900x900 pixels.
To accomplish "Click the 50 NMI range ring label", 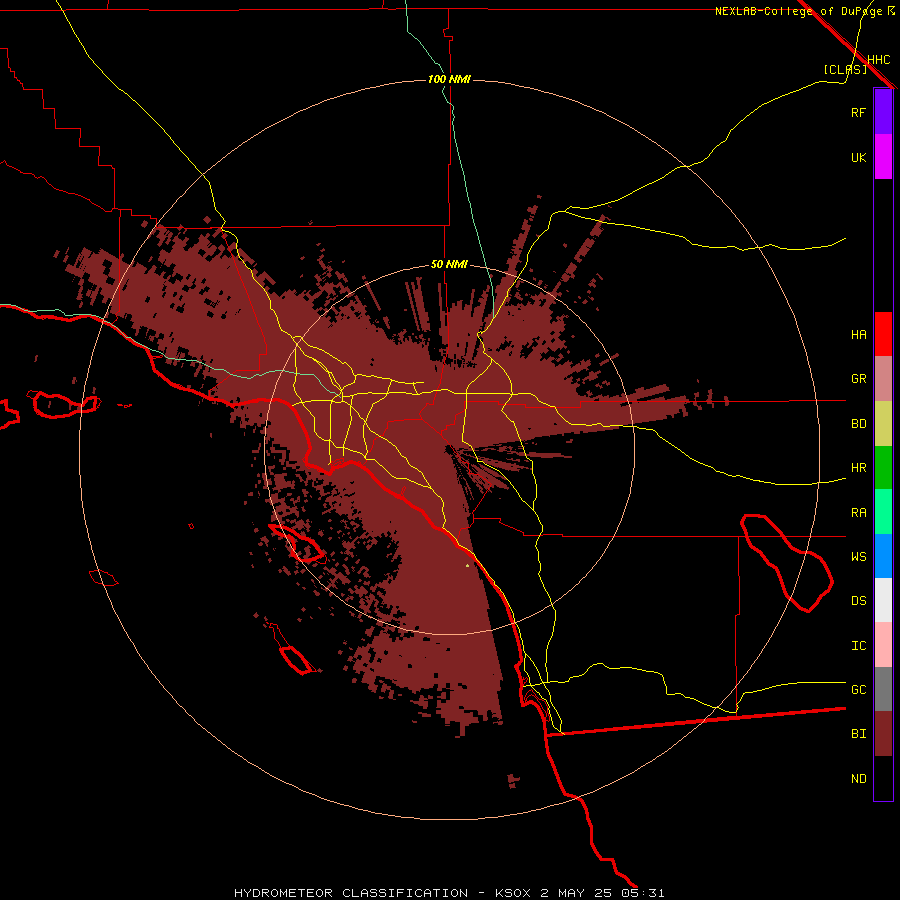I will [449, 264].
